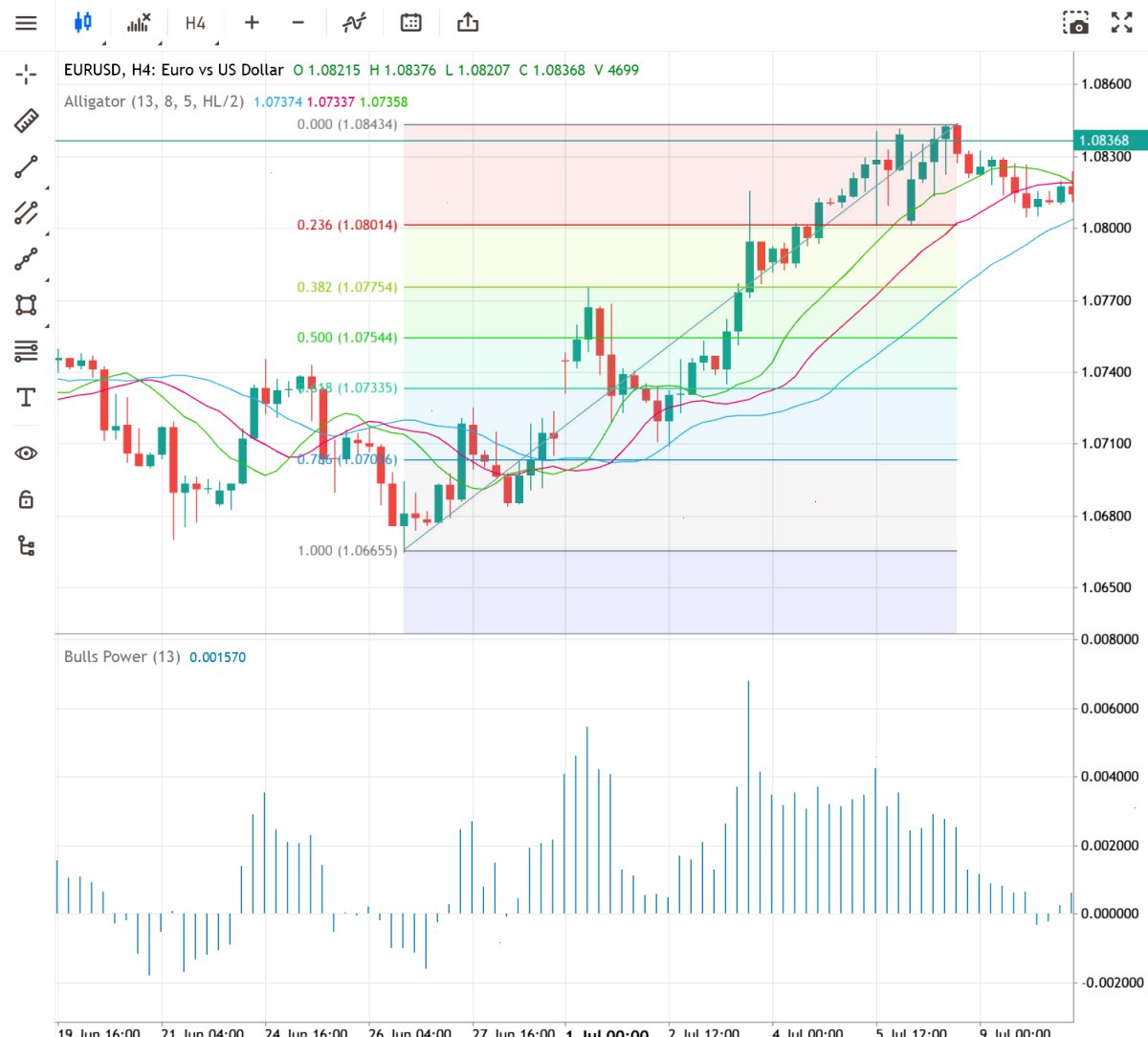Click the EURUSD, H4 symbol title
1148x1037 pixels.
(174, 70)
